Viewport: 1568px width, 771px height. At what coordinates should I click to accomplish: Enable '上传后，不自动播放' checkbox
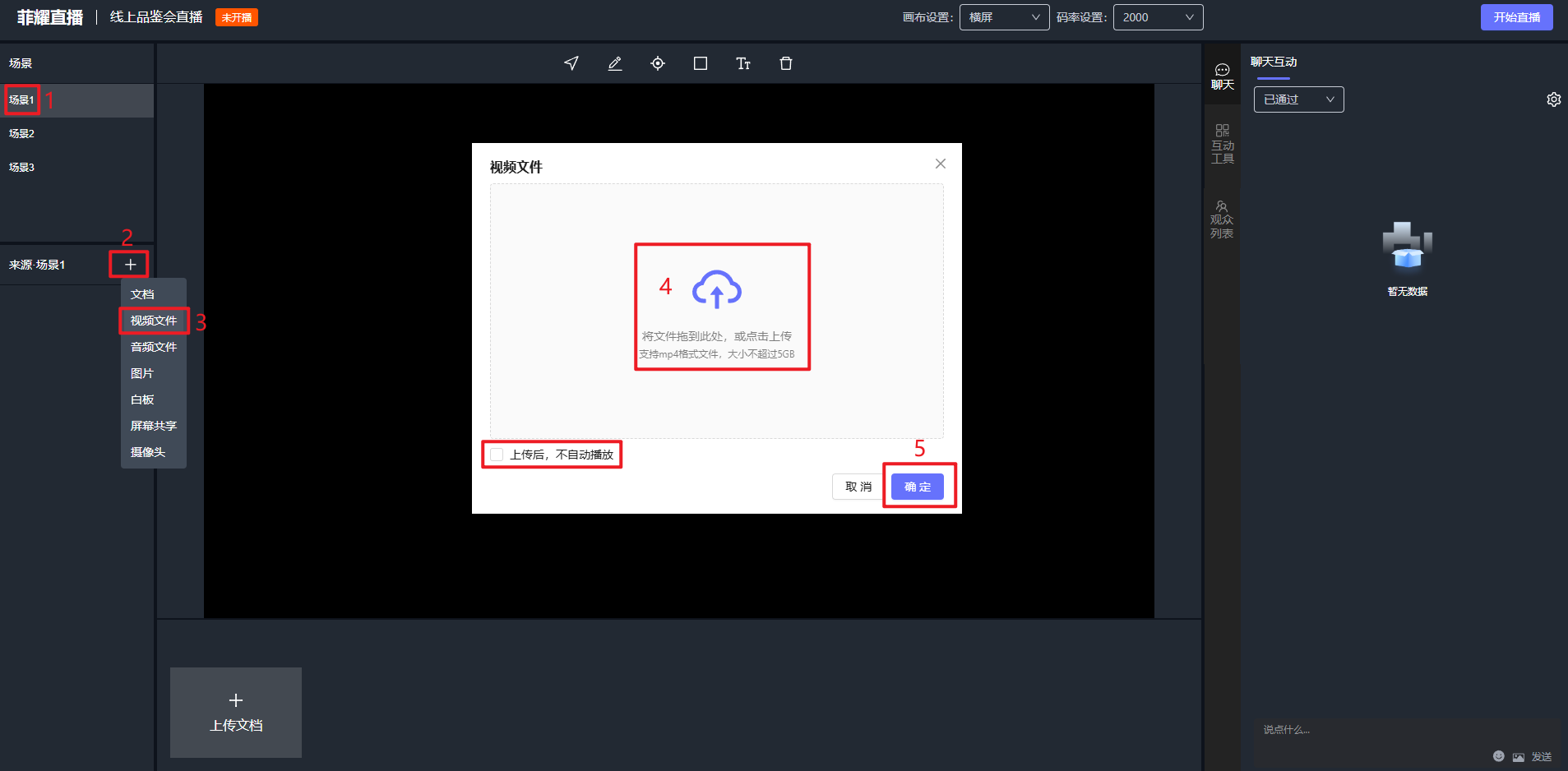[497, 455]
